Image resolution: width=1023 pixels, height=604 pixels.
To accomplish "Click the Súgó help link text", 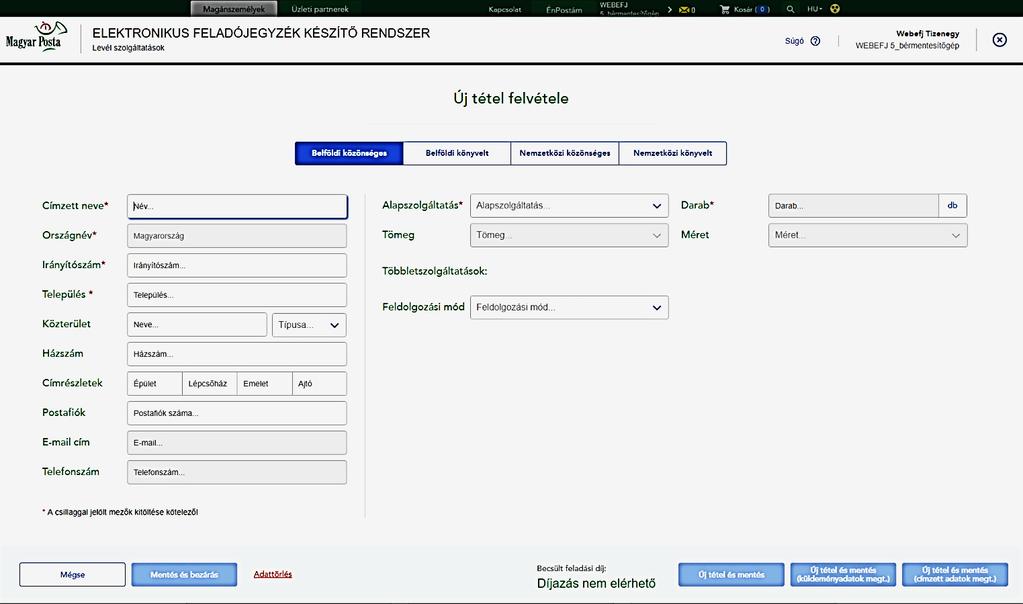I will pyautogui.click(x=794, y=40).
